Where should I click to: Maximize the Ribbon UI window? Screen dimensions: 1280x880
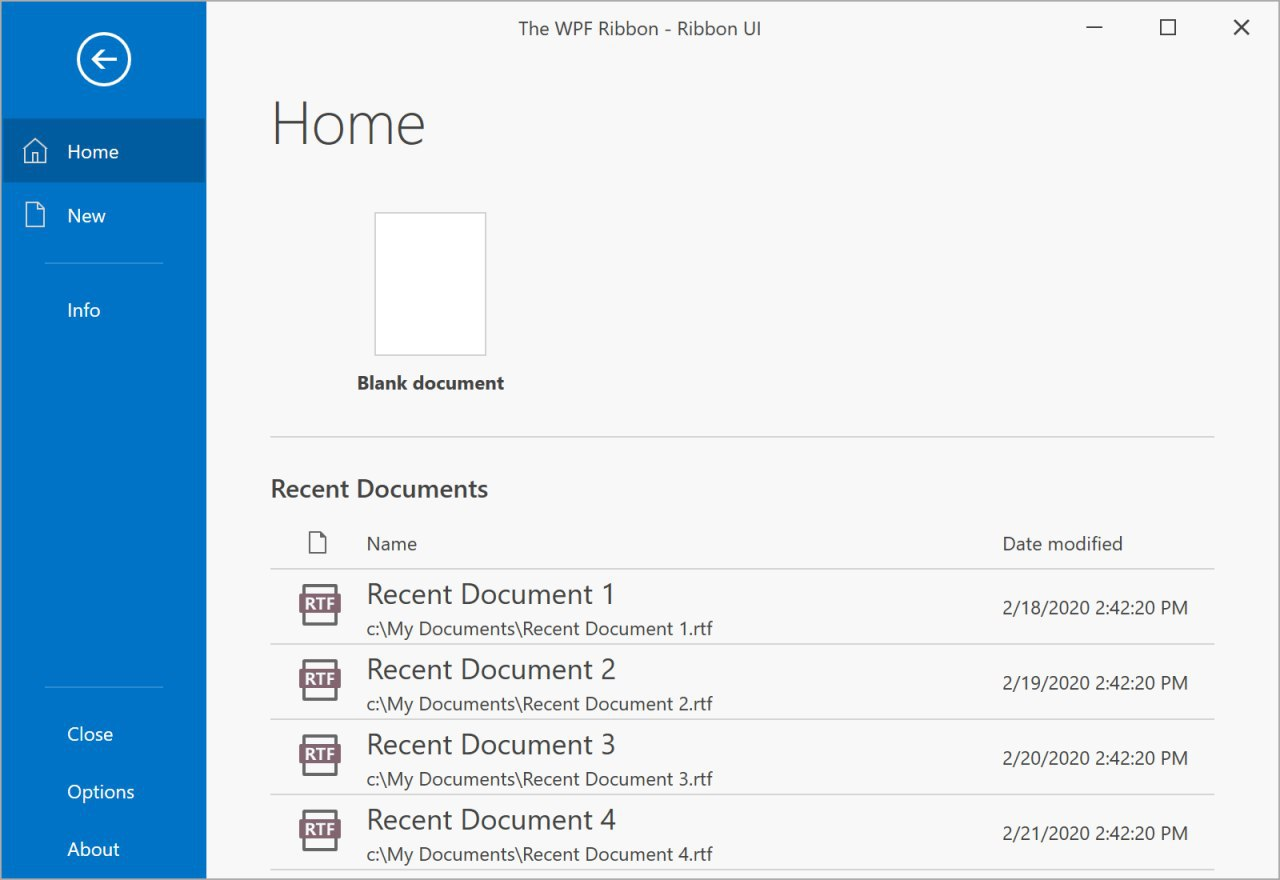click(1167, 28)
